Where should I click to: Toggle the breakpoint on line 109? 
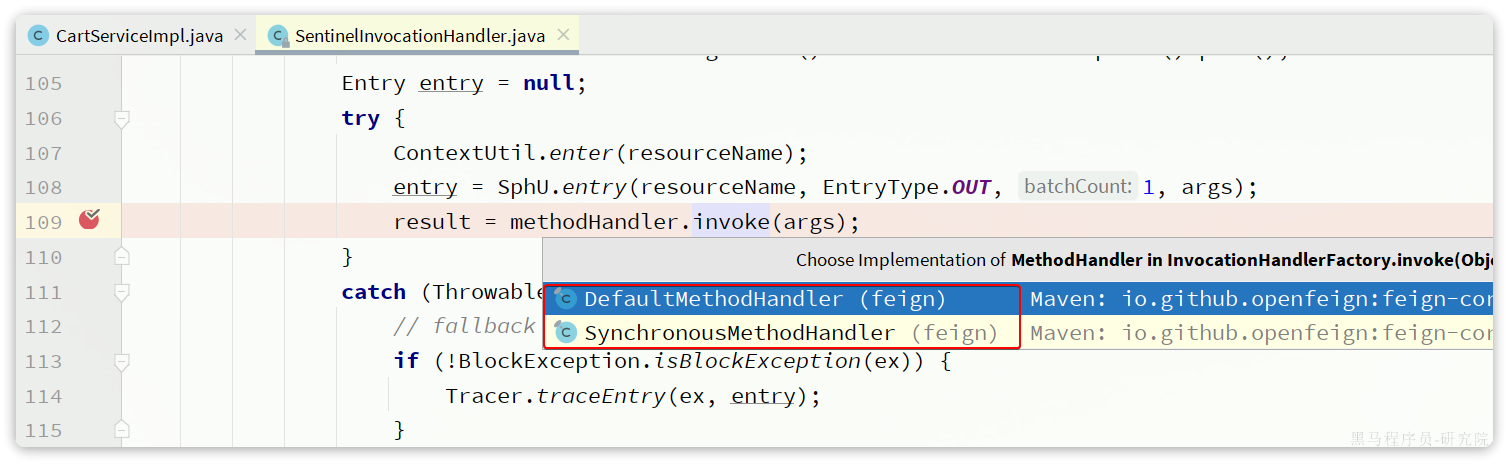coord(90,221)
